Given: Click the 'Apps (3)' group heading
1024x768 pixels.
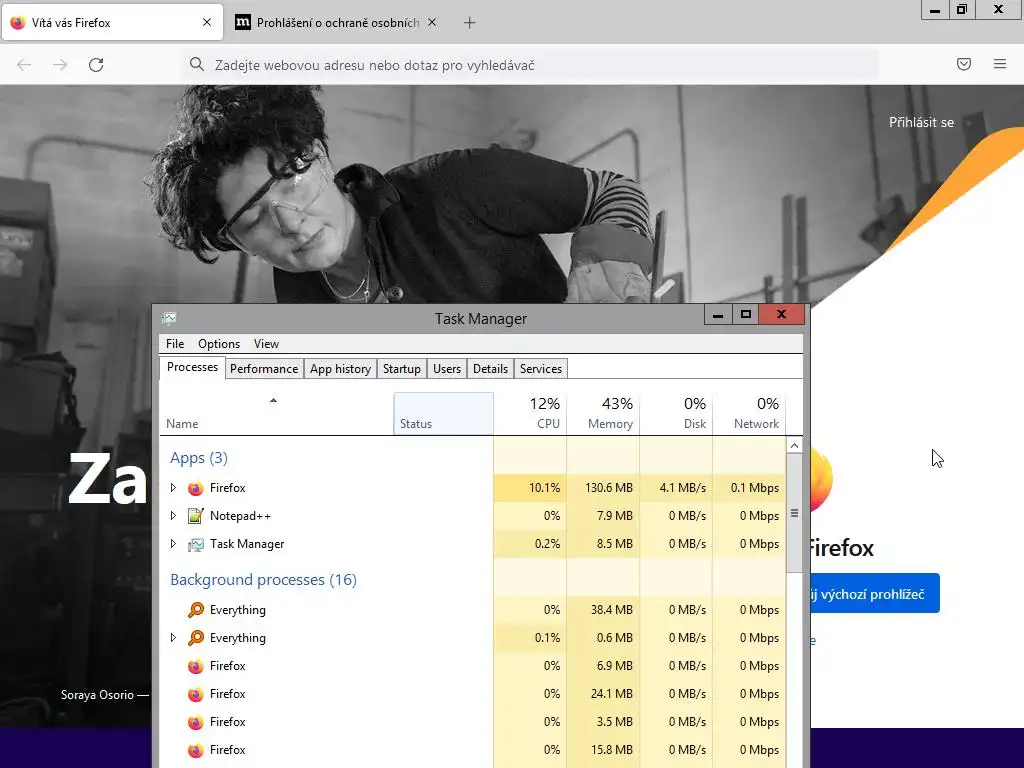Looking at the screenshot, I should (x=199, y=458).
